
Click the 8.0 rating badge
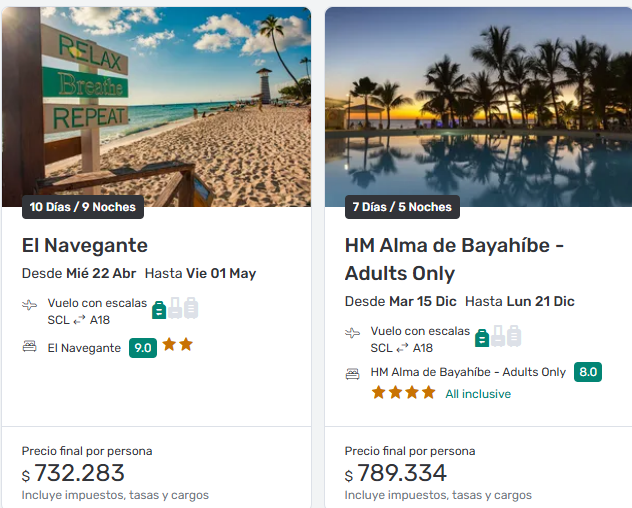coord(588,372)
